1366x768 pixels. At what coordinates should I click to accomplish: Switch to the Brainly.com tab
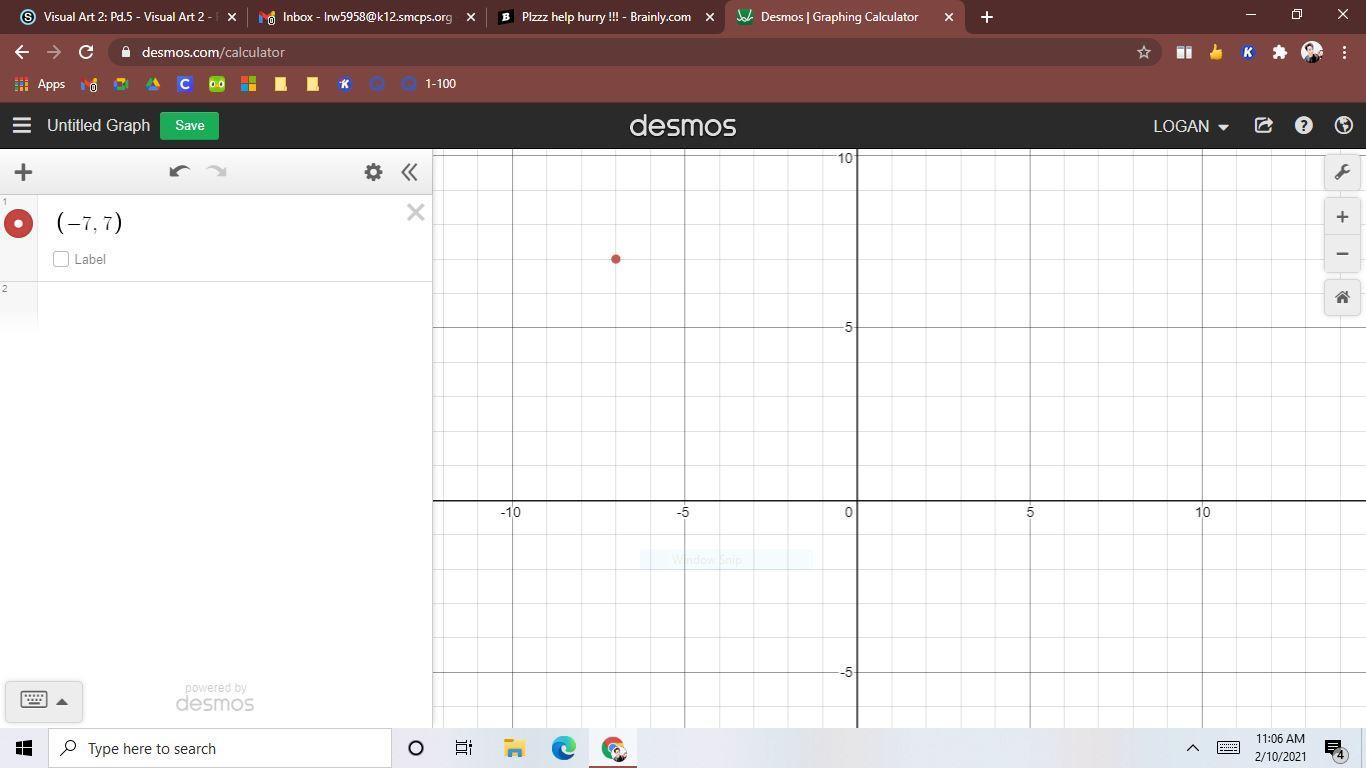(x=605, y=17)
